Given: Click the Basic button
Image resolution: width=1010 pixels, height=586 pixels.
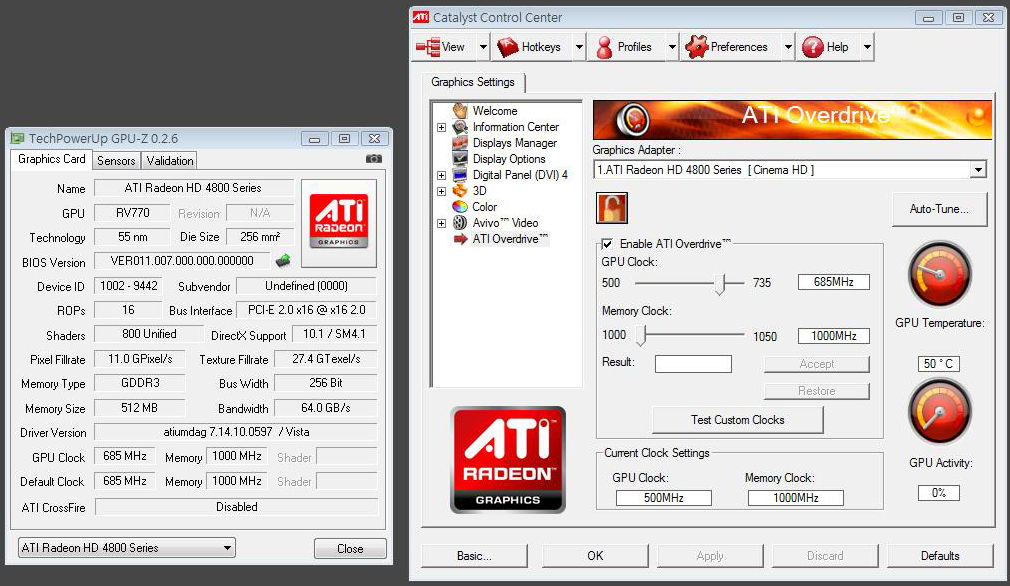Looking at the screenshot, I should pos(474,556).
